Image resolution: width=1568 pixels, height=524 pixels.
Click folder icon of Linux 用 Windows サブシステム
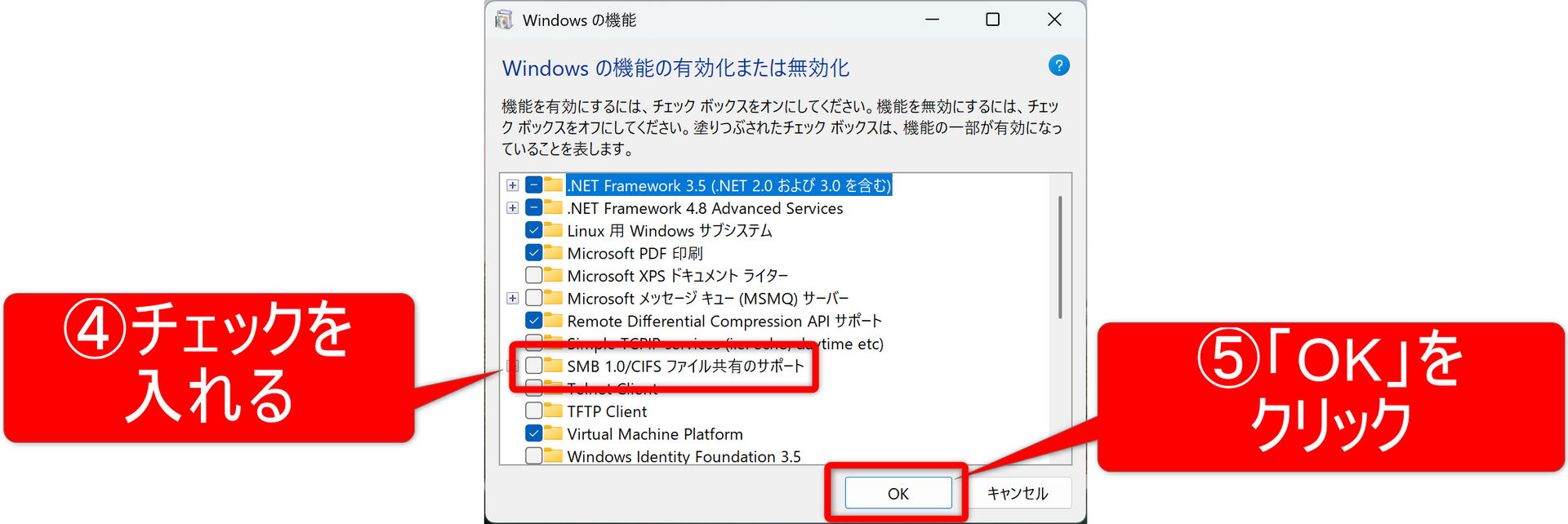[x=554, y=230]
